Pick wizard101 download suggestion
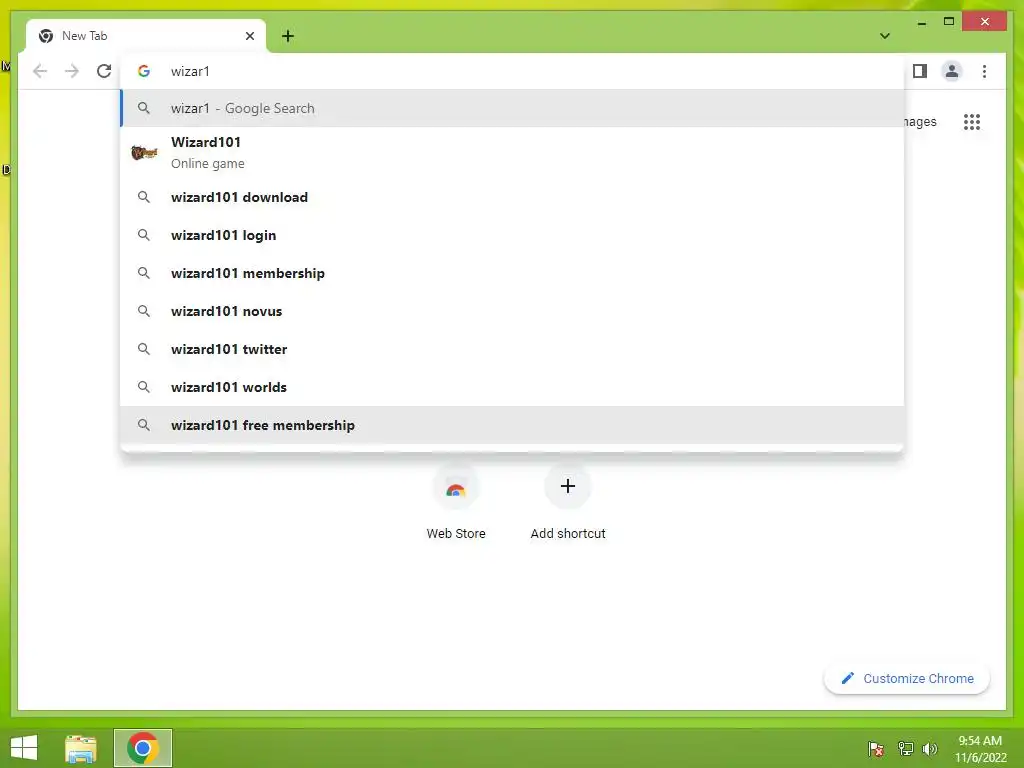The image size is (1024, 768). [x=513, y=197]
